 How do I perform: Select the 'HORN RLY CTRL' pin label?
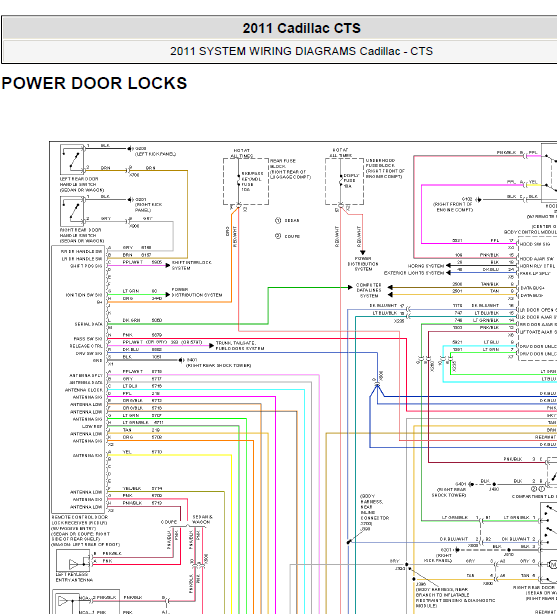tap(537, 266)
